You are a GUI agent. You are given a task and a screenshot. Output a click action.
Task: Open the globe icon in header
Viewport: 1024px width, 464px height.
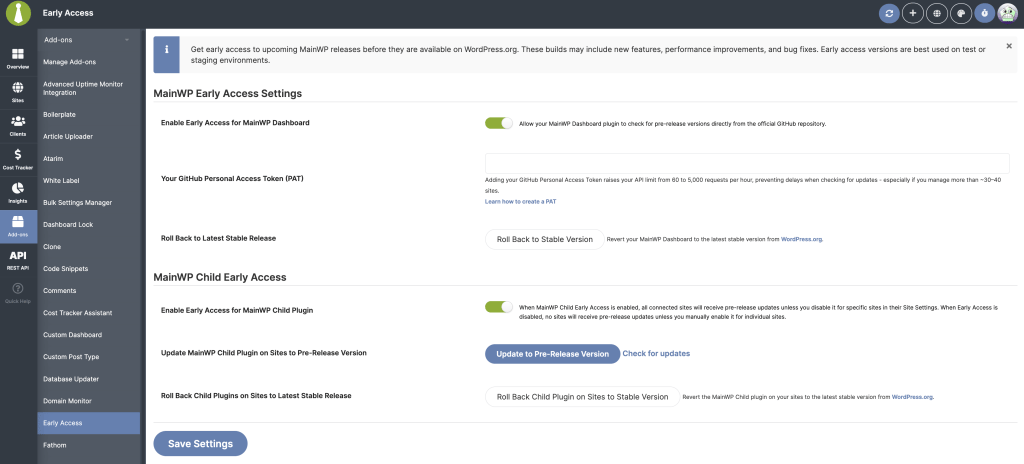[x=937, y=13]
